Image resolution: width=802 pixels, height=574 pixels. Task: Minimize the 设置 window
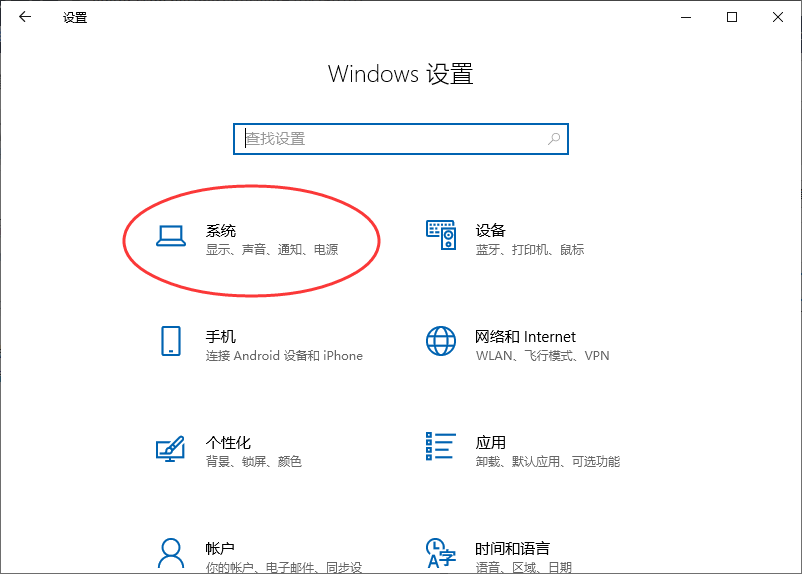(686, 17)
